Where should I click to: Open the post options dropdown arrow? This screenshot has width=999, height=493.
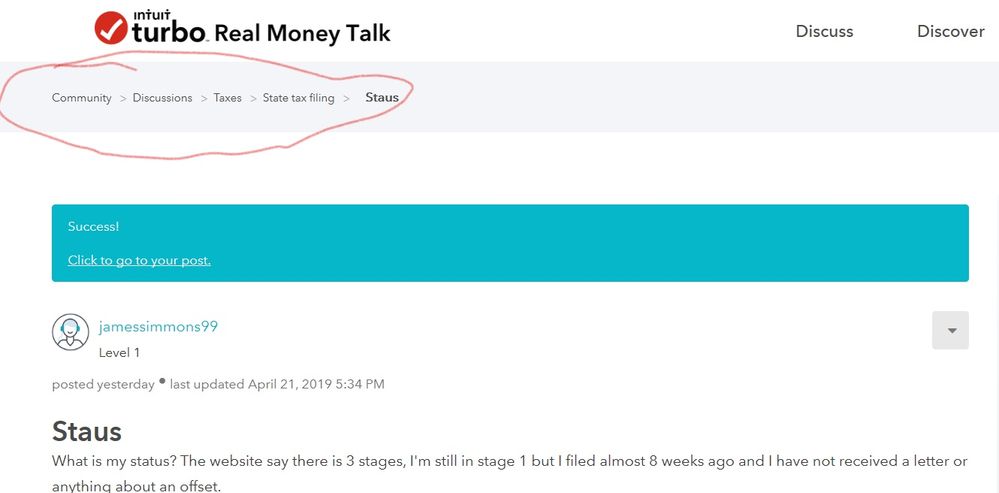[x=950, y=330]
